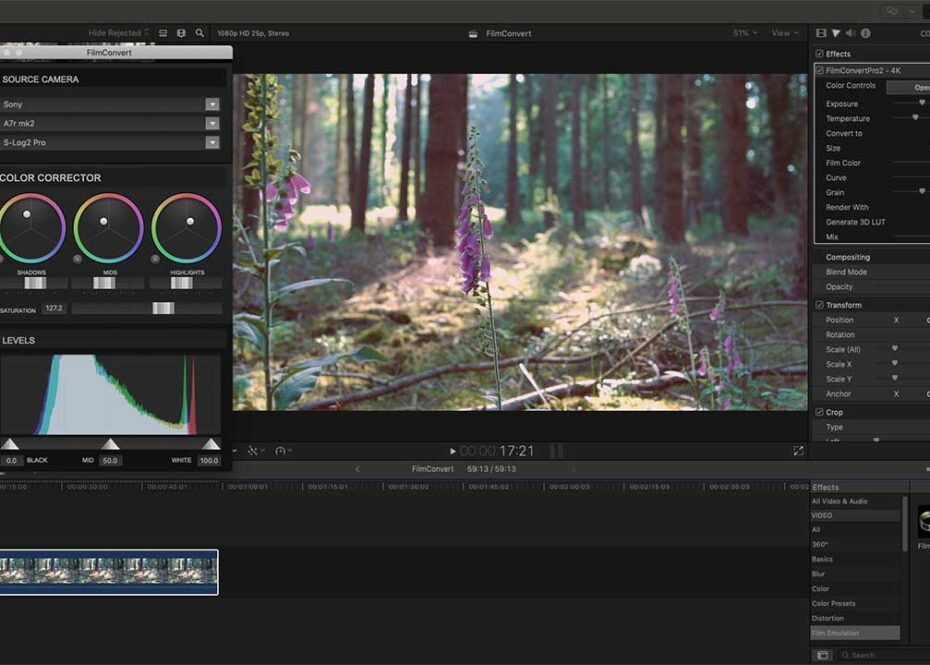Click the Black level value field 0.0
This screenshot has width=930, height=665.
pyautogui.click(x=11, y=460)
